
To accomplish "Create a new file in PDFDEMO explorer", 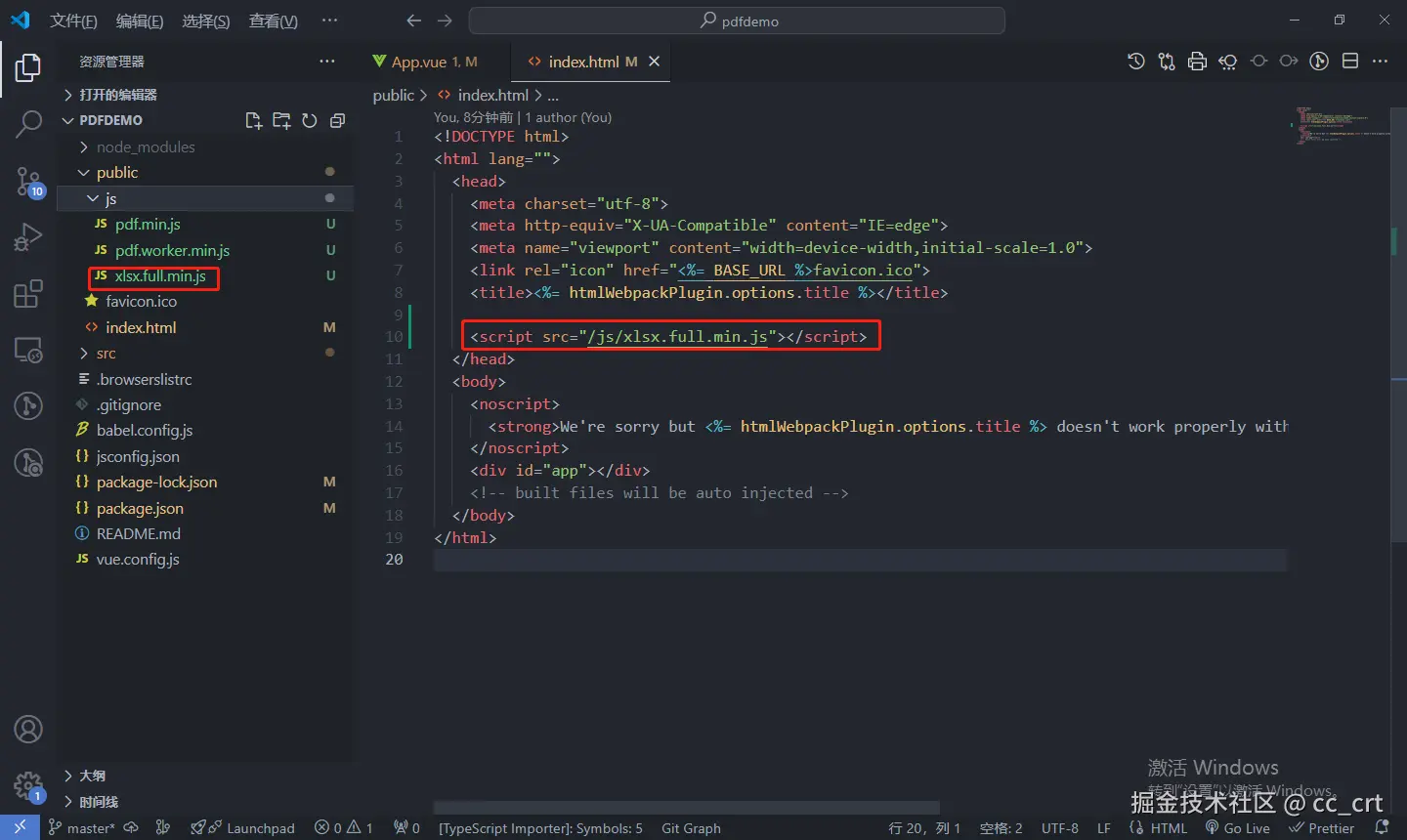I will 253,120.
